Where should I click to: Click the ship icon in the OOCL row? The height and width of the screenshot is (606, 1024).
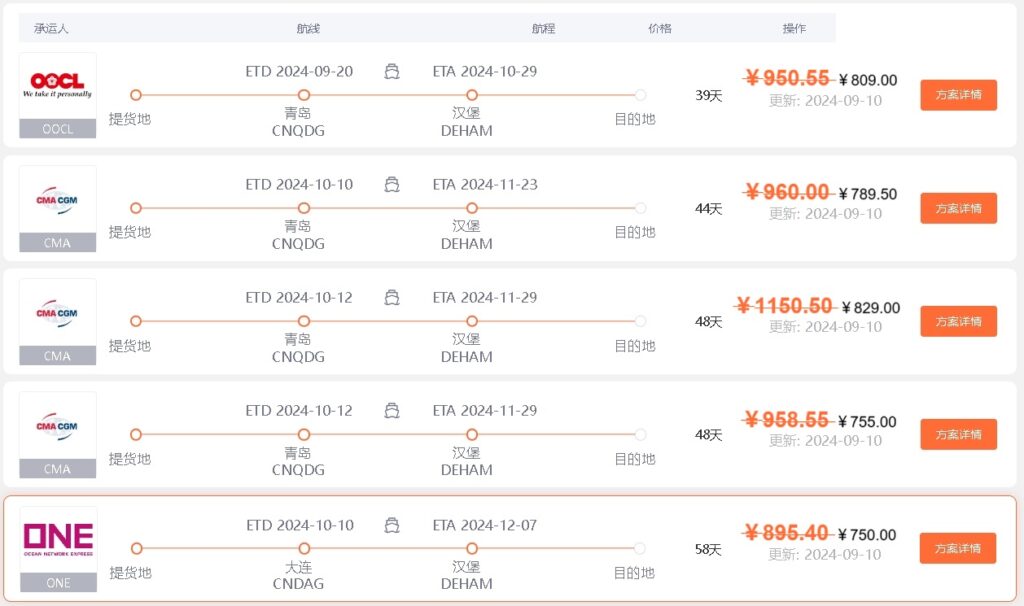(x=392, y=71)
